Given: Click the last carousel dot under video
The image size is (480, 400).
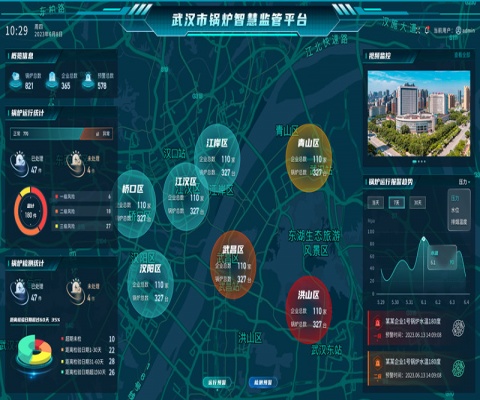Looking at the screenshot, I should click(424, 161).
